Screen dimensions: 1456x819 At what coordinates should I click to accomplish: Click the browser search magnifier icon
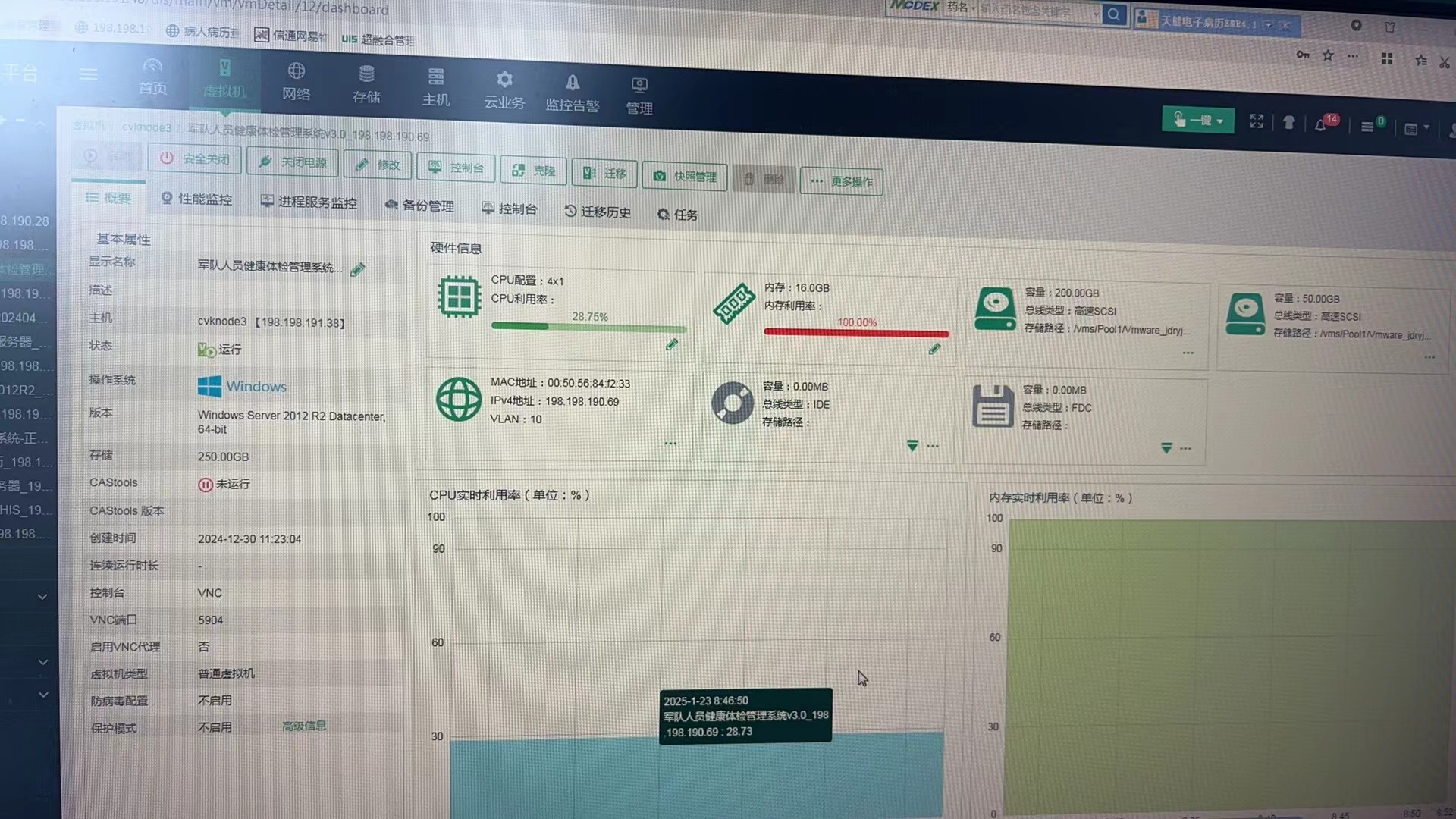tap(1113, 14)
